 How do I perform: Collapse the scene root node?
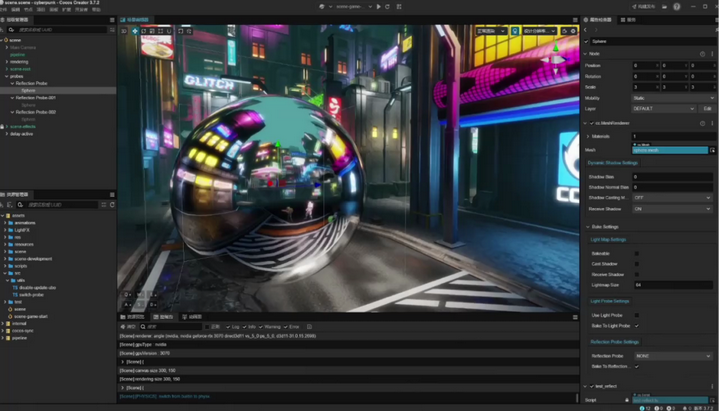pyautogui.click(x=2, y=40)
